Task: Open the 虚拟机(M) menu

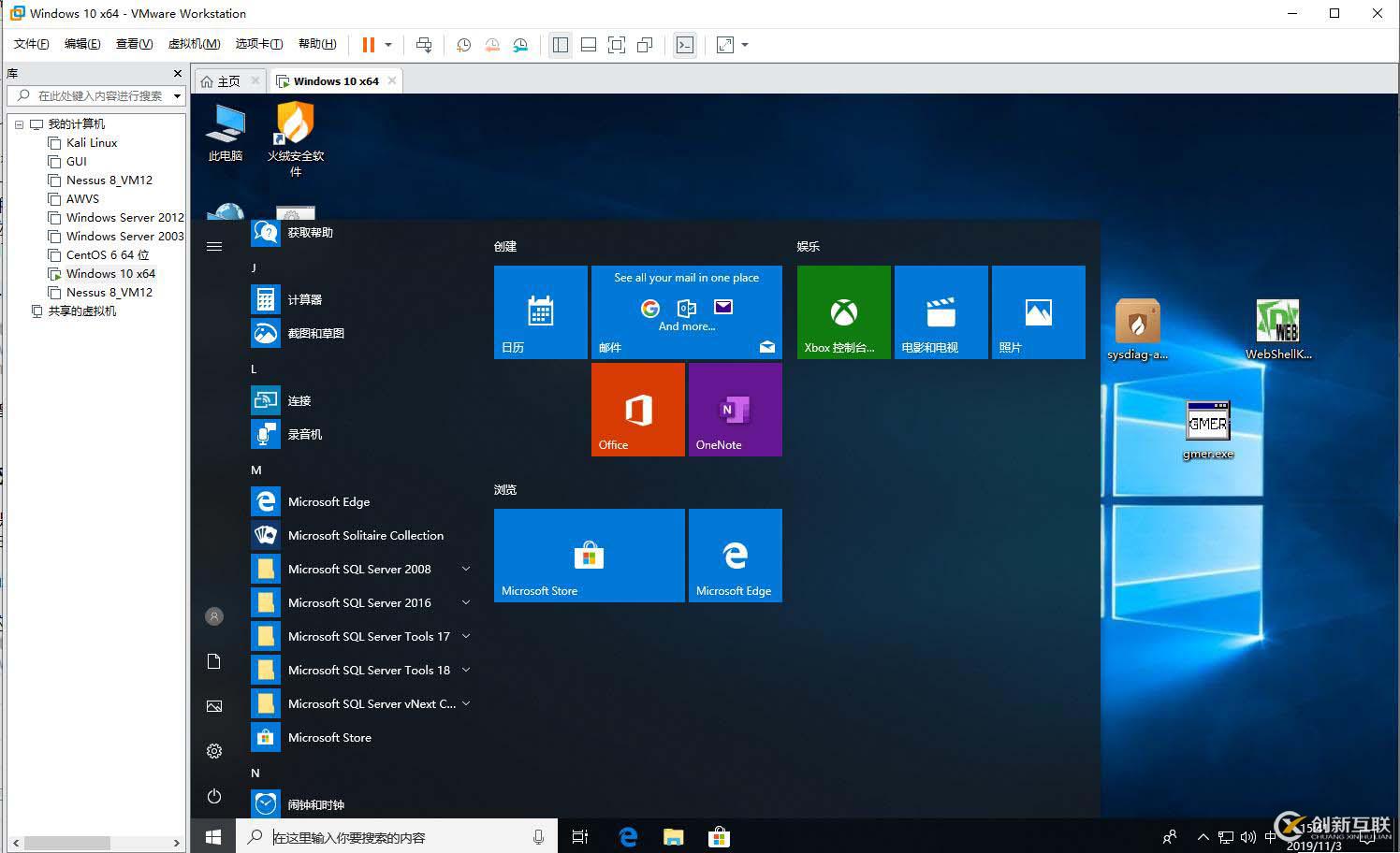Action: 194,44
